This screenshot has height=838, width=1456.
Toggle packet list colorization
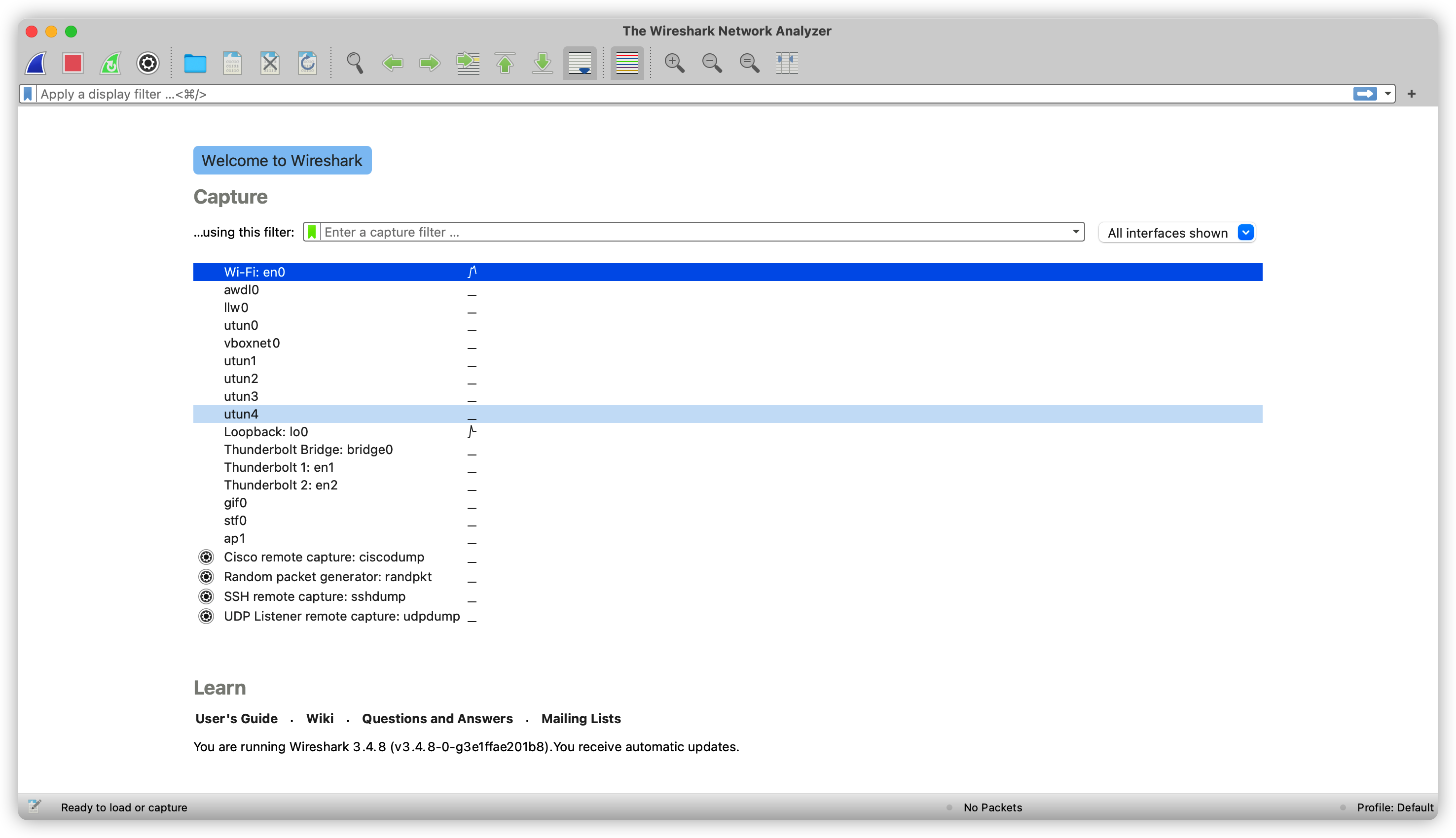tap(627, 63)
